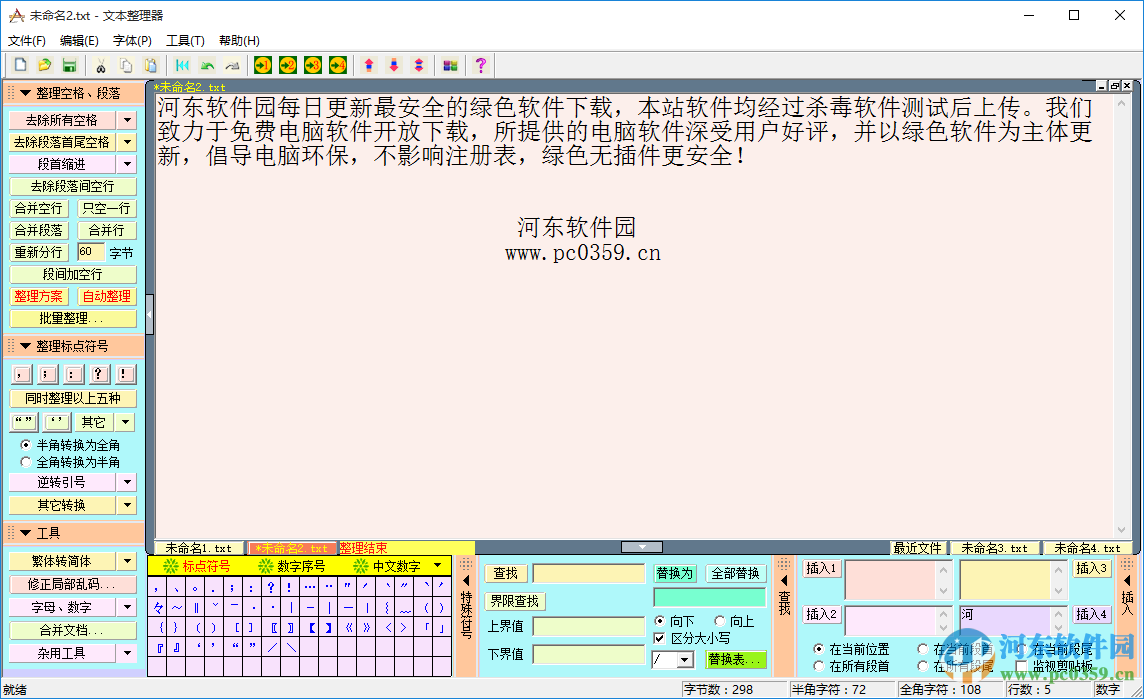Expand the 去除所有空格 dropdown arrow
Viewport: 1144px width, 699px height.
pos(128,119)
